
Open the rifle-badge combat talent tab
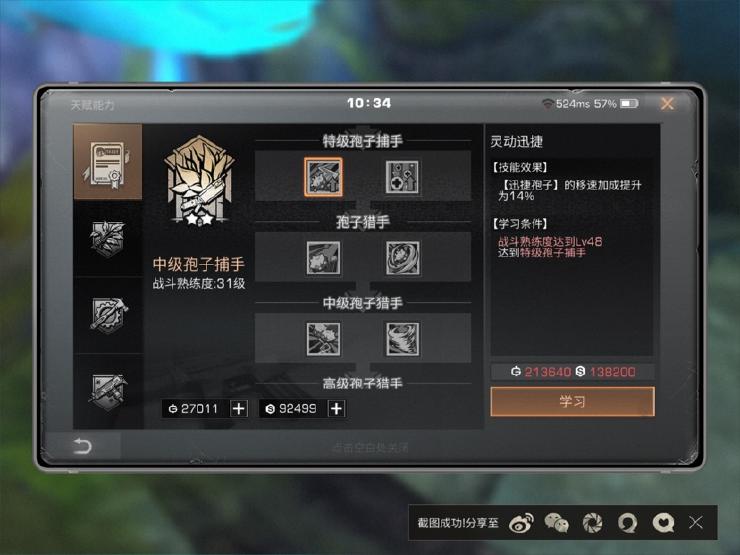coord(108,392)
